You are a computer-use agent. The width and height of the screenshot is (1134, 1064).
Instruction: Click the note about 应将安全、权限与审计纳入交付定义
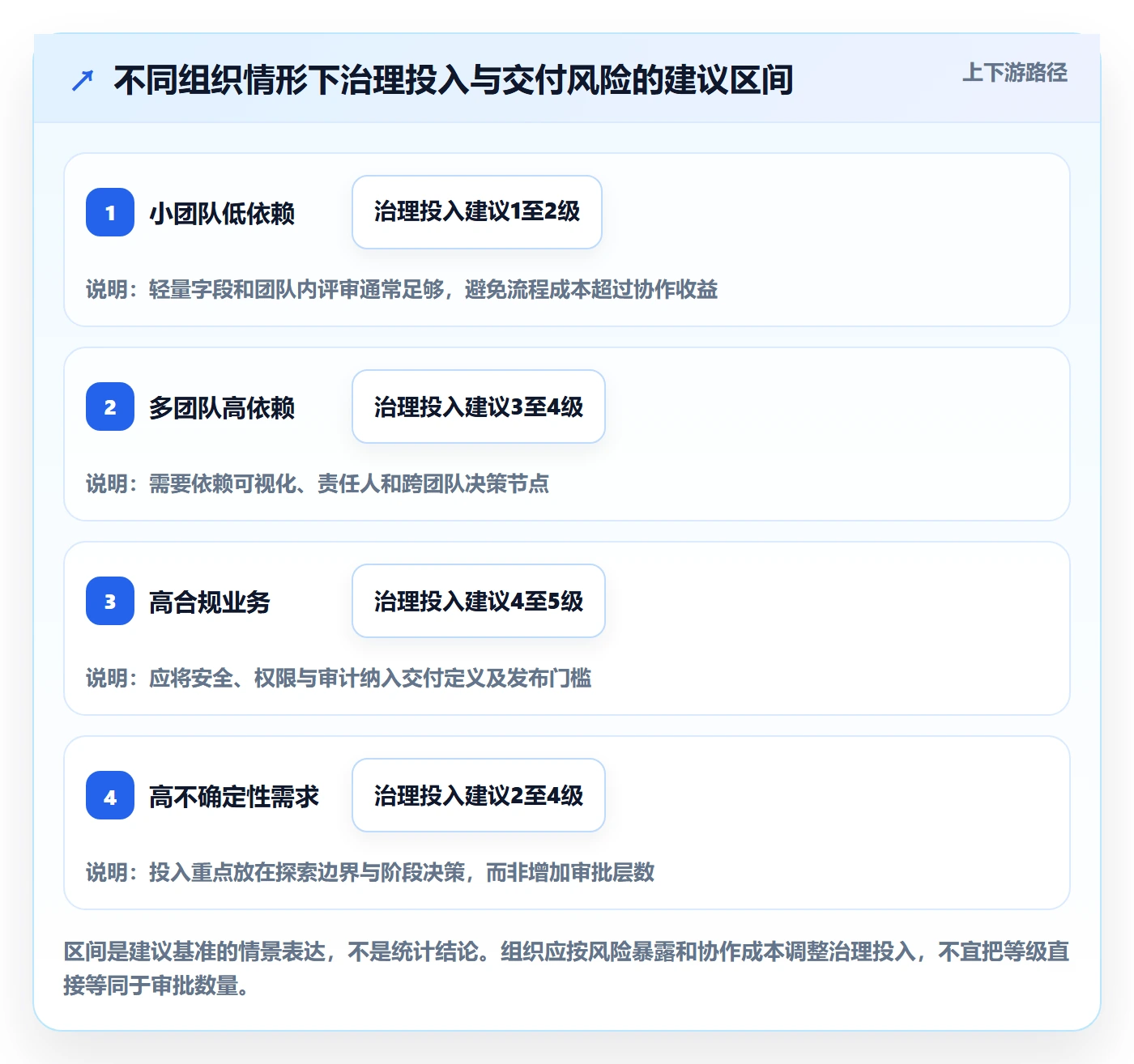click(339, 678)
